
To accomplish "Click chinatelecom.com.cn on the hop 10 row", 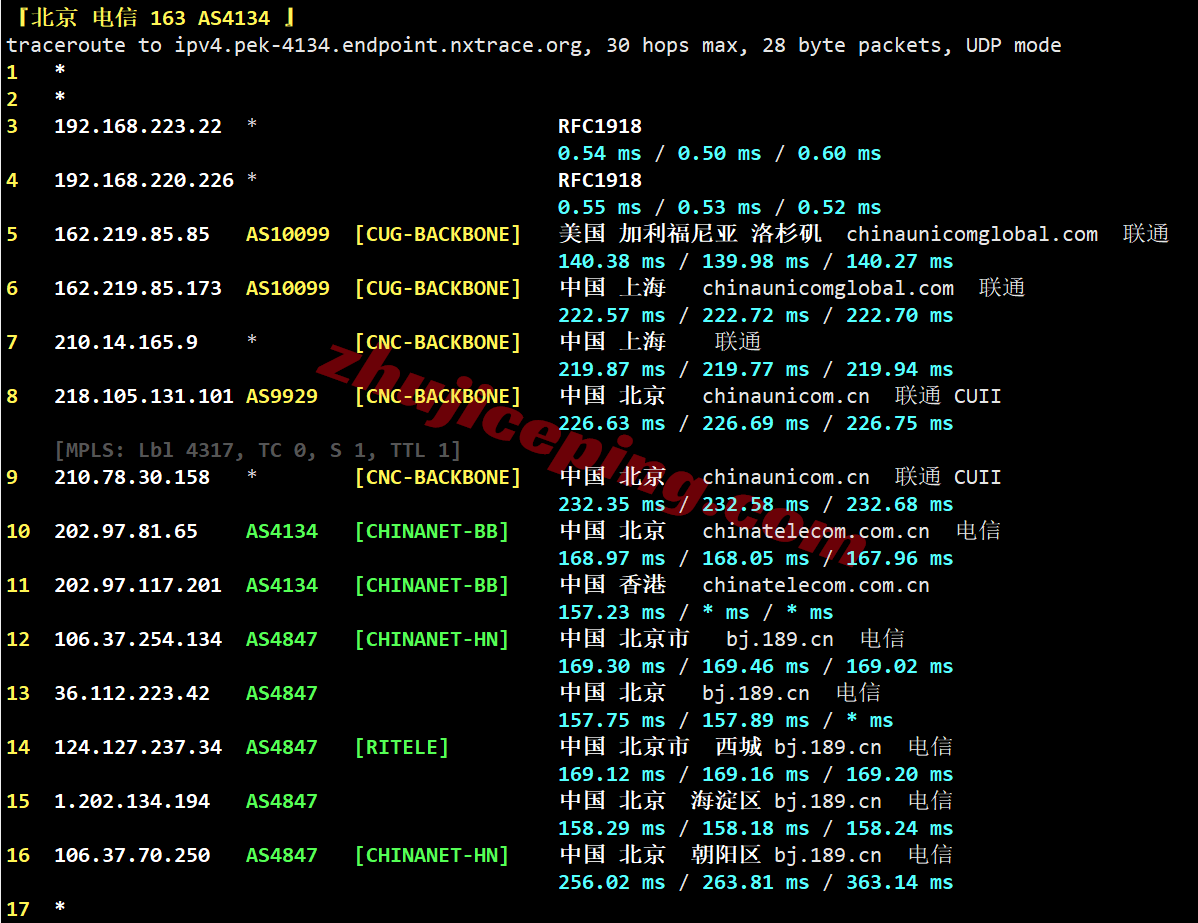I will (x=816, y=531).
